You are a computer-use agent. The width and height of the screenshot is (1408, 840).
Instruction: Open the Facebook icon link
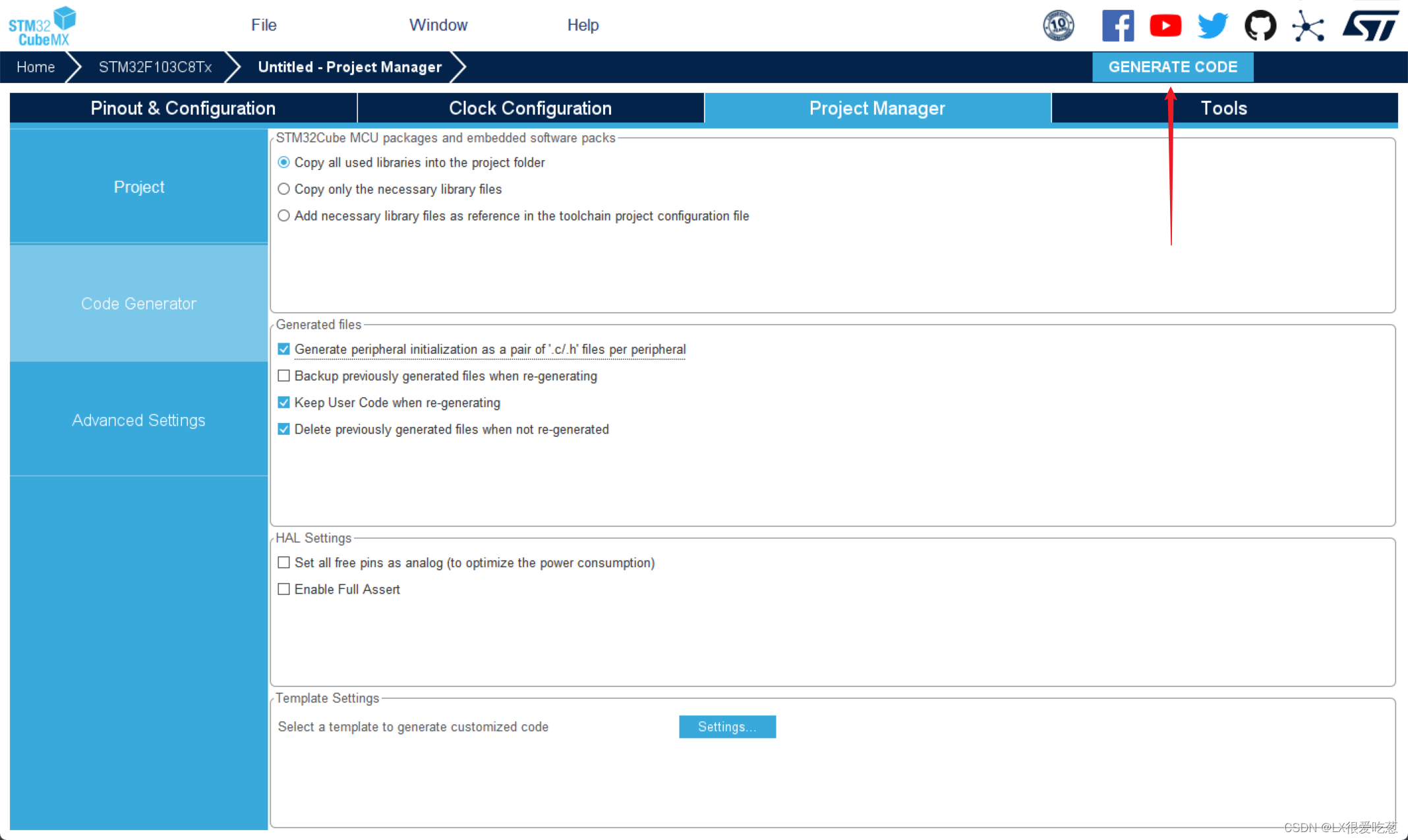tap(1118, 26)
